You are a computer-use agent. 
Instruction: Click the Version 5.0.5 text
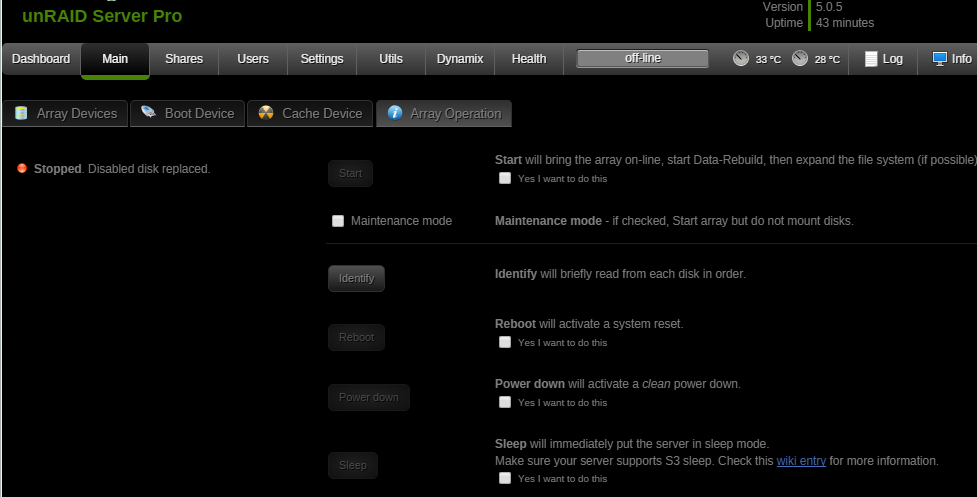tap(803, 7)
